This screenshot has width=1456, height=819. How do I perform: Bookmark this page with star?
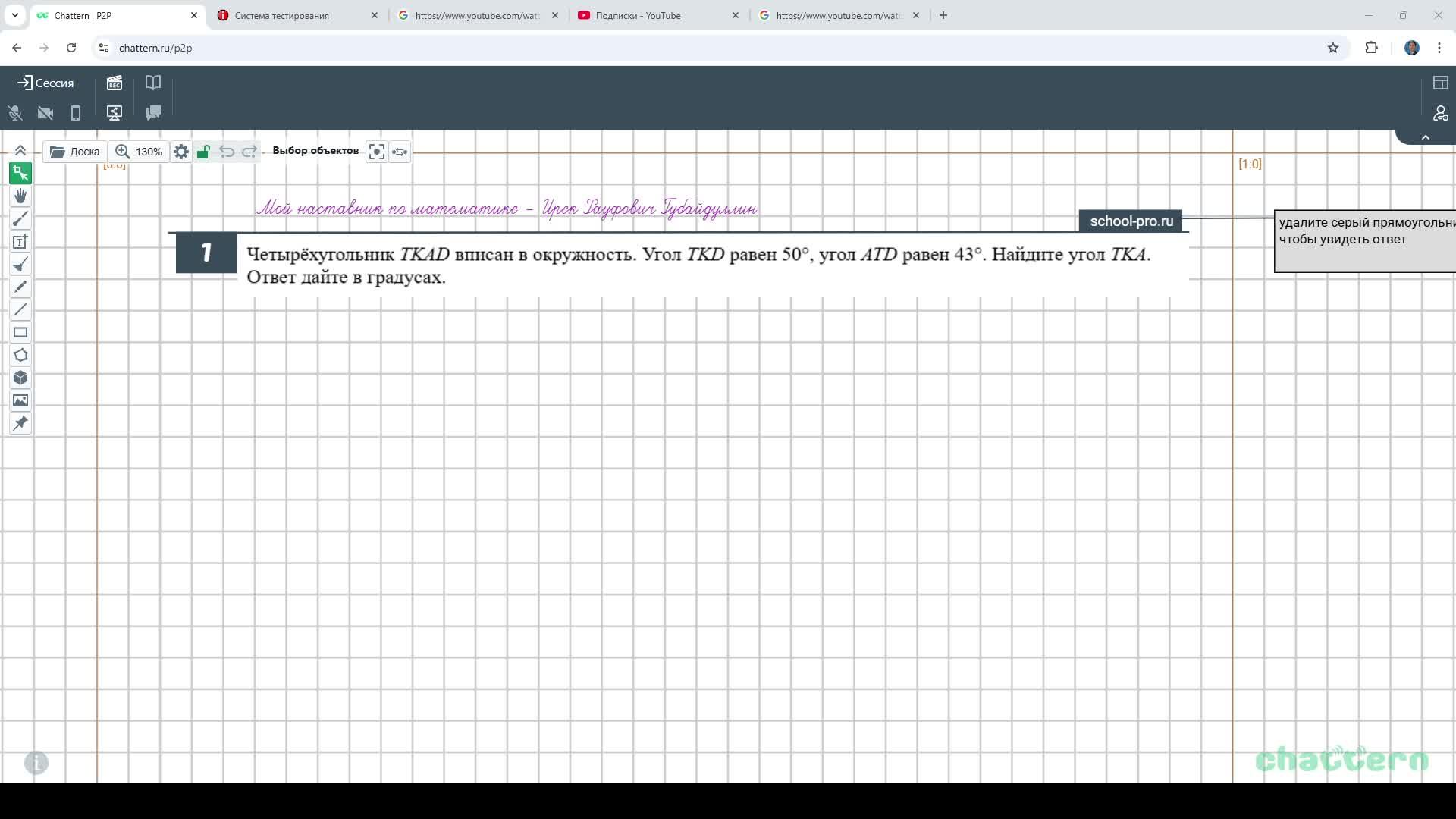1333,48
